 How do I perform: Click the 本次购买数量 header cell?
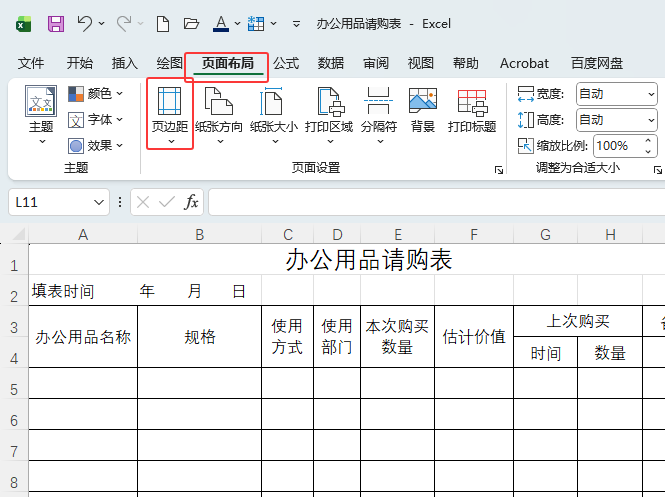(397, 337)
